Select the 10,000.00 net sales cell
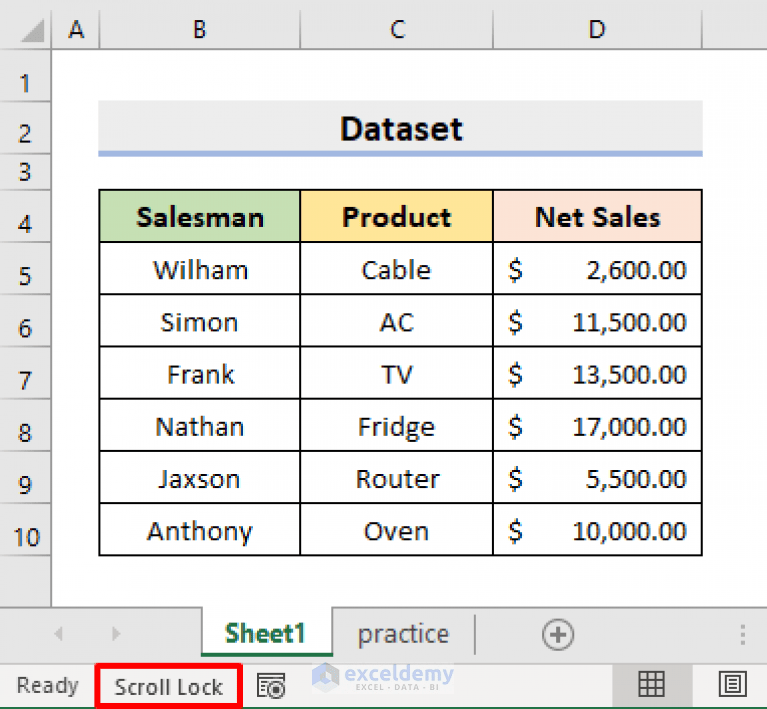Screen dimensions: 767x709 tap(597, 530)
